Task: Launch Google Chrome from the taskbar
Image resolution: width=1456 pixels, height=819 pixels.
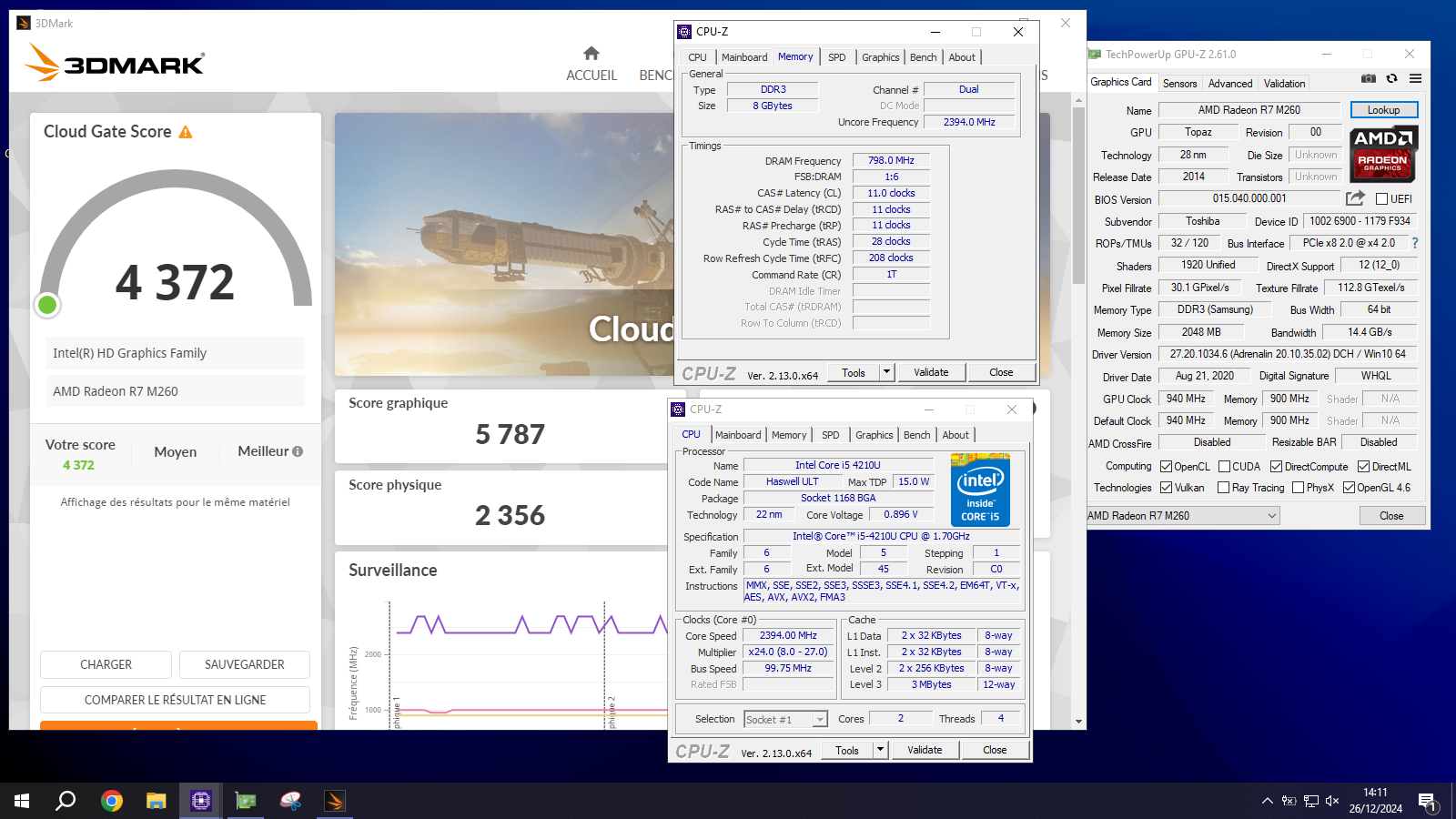Action: click(112, 801)
